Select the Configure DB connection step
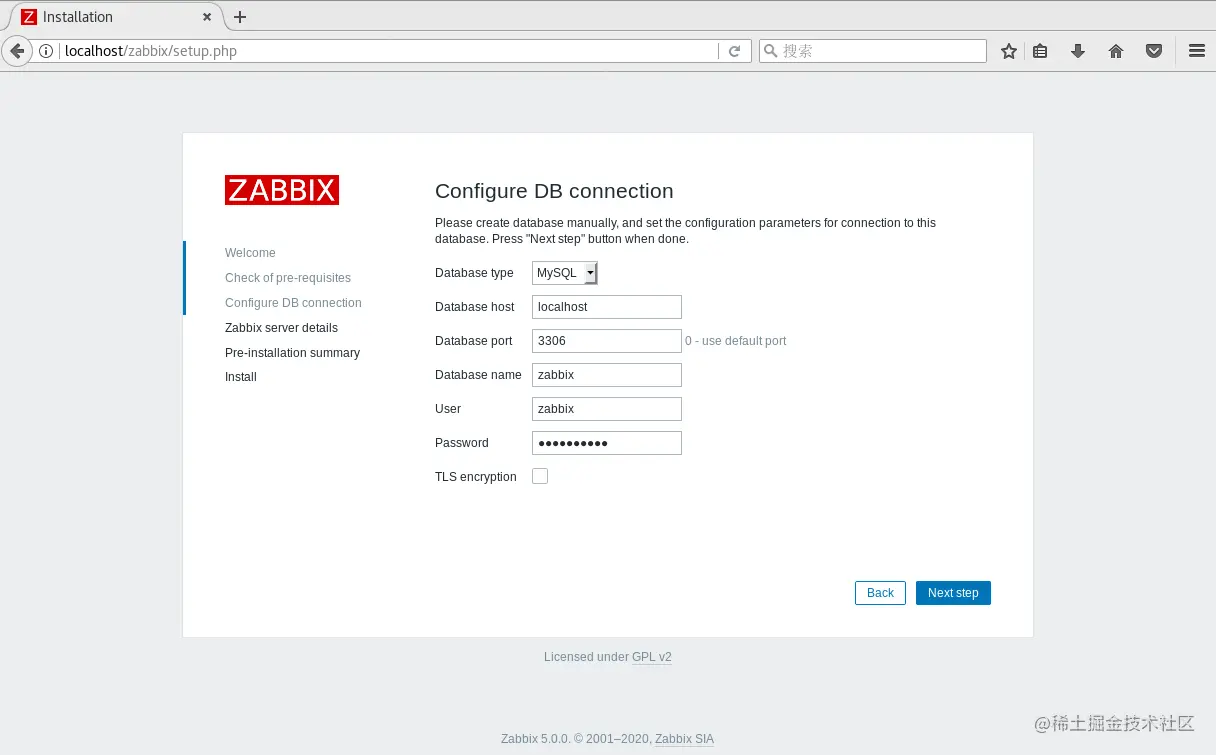 [x=293, y=303]
